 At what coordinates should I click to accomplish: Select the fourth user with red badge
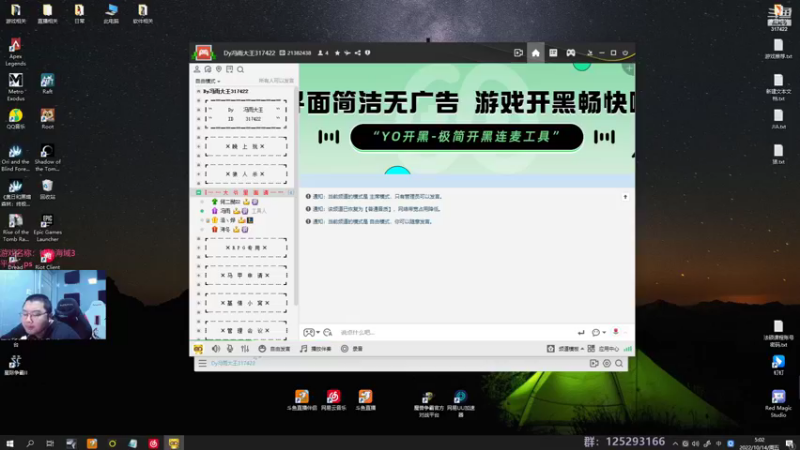pos(225,230)
